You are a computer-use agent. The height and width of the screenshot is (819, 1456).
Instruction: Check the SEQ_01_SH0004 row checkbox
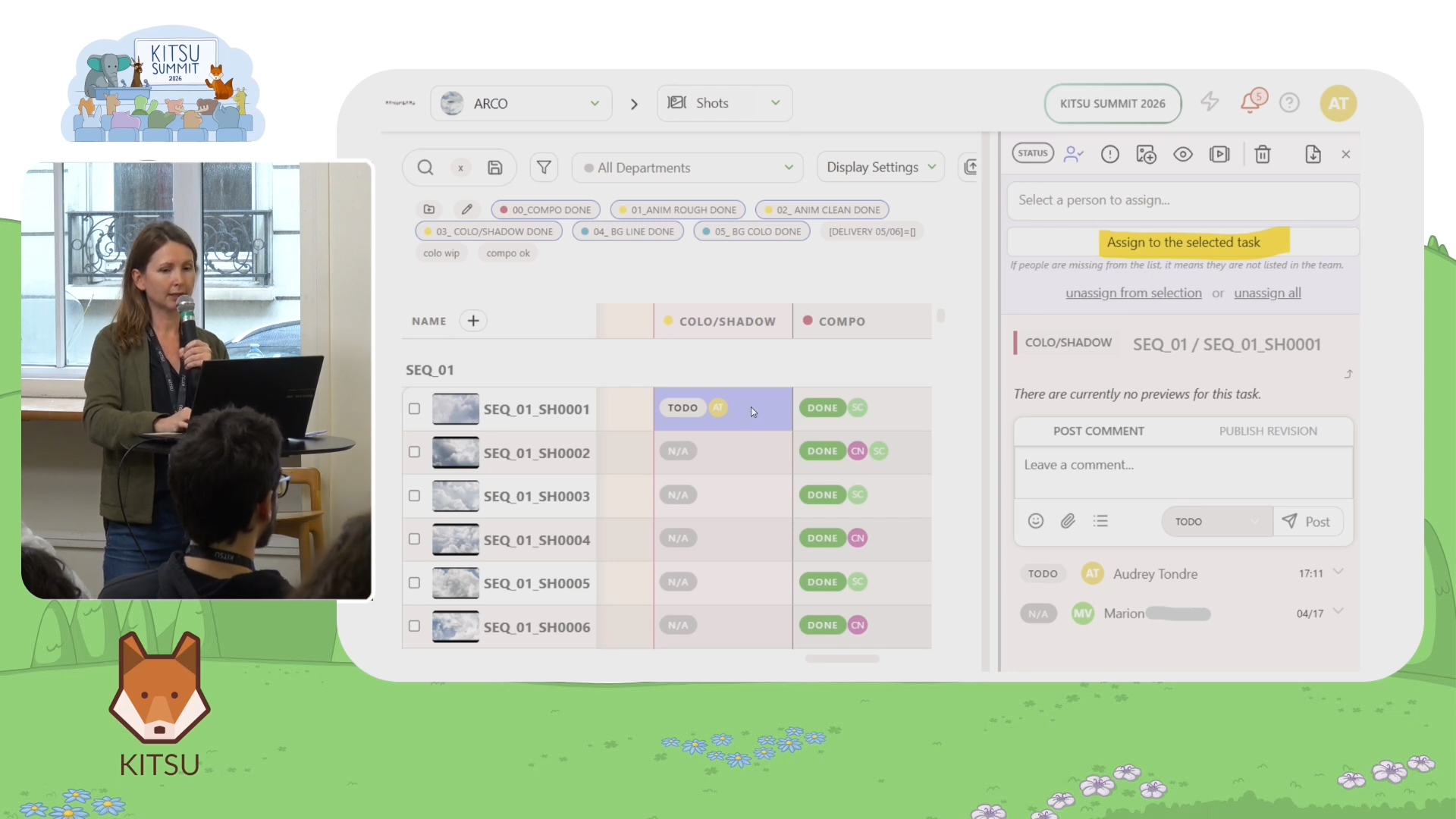coord(414,539)
